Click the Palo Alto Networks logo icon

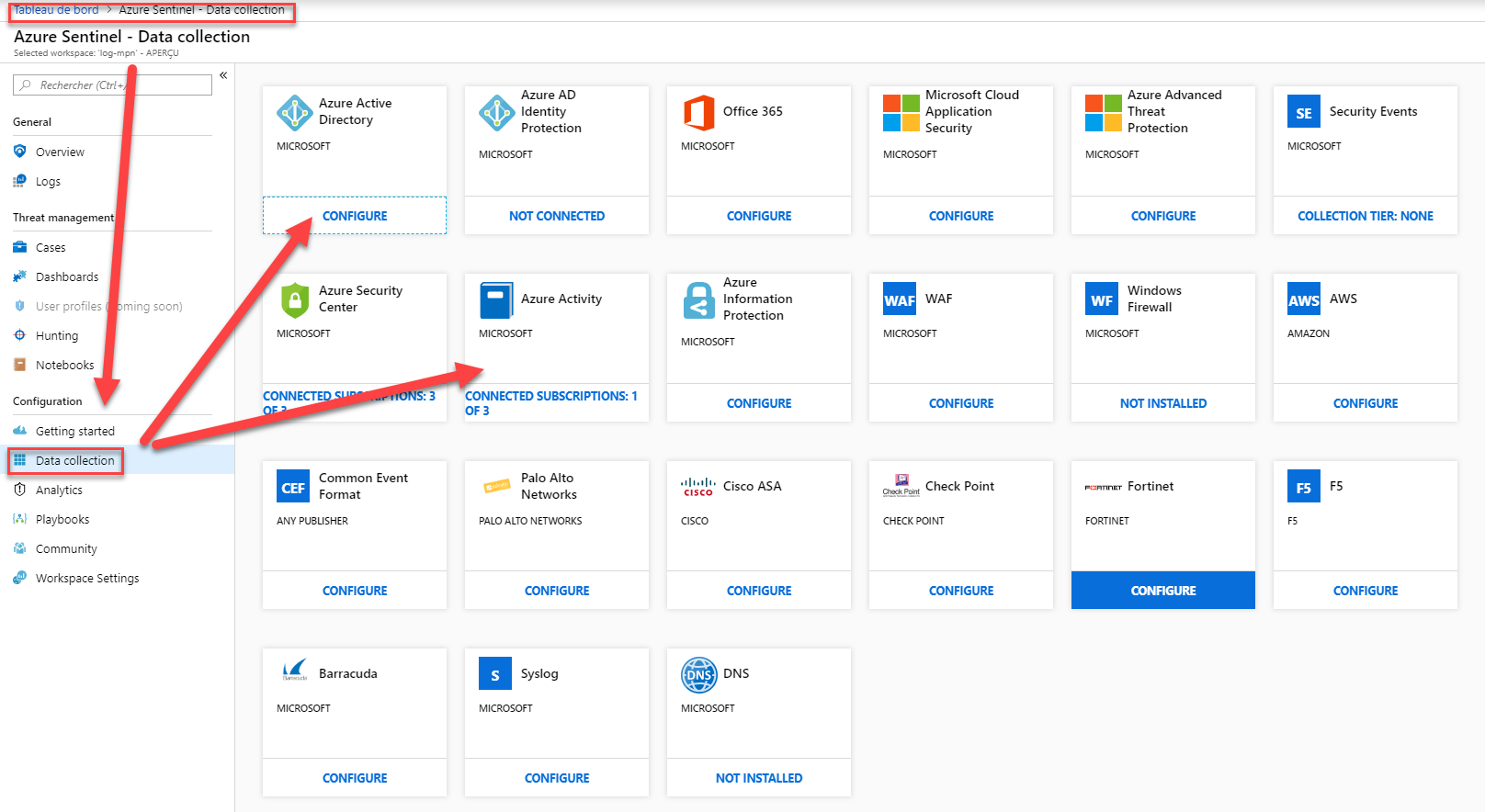(x=496, y=486)
